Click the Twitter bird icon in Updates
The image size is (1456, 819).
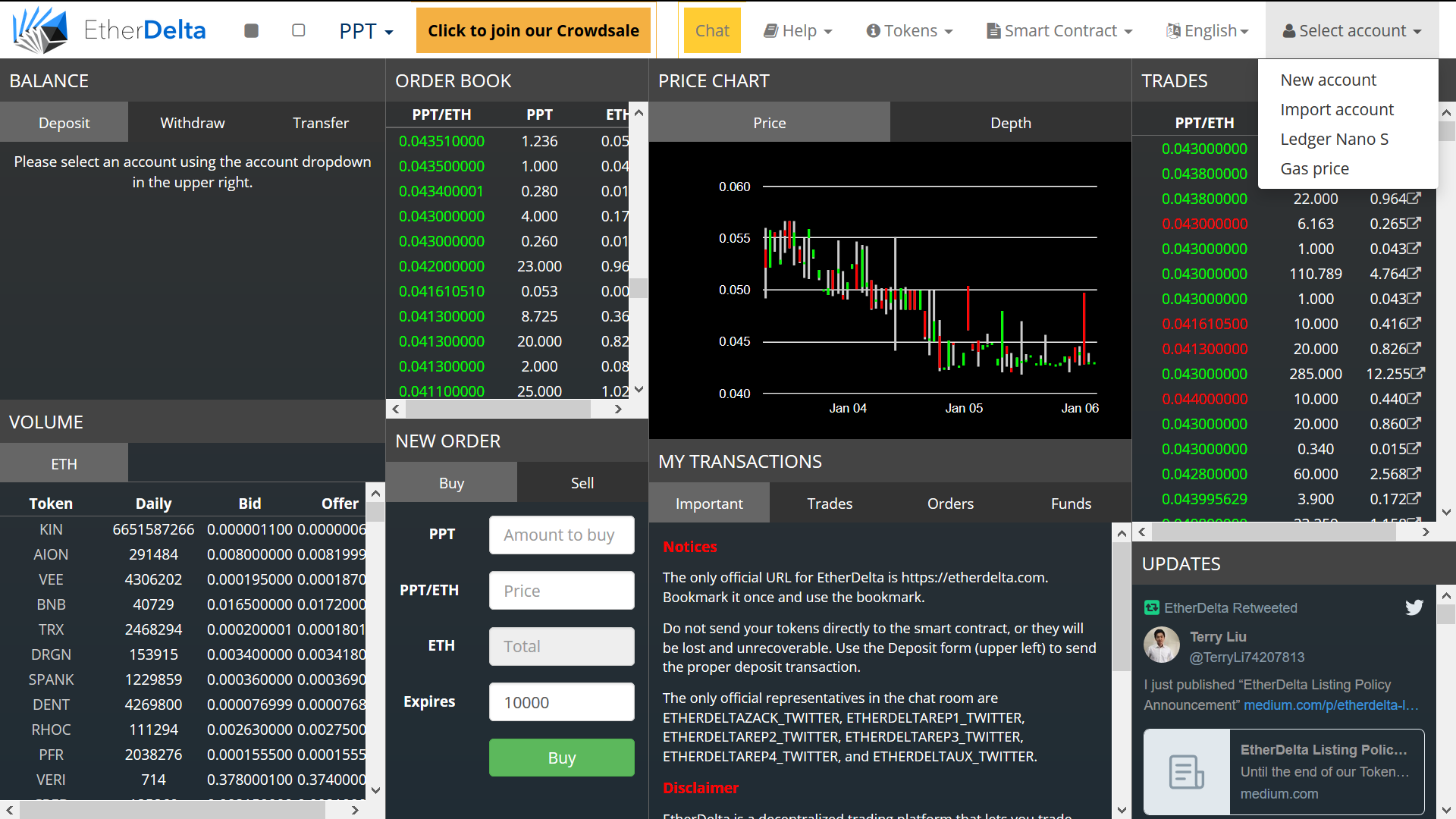tap(1414, 607)
